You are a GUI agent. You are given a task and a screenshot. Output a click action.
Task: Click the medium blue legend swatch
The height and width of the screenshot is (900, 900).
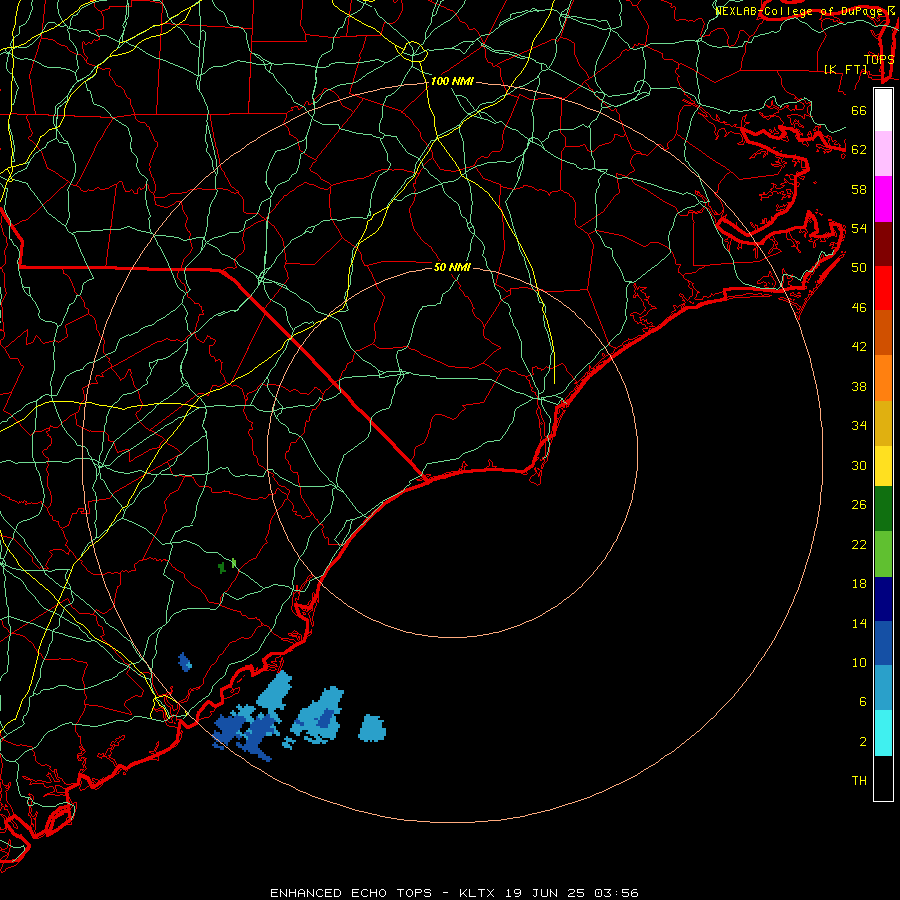coord(883,643)
